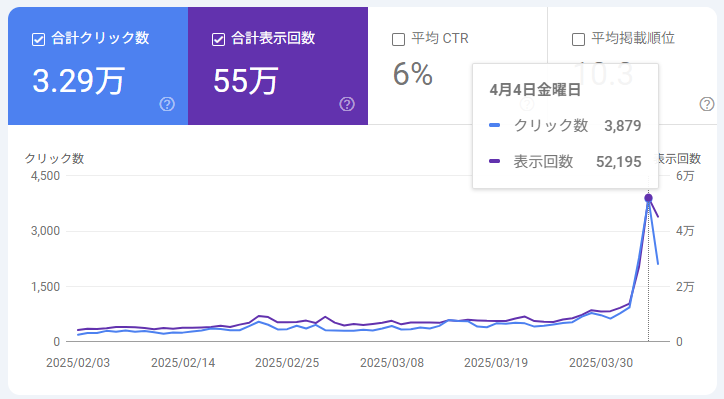Click the 2万 right axis label
The image size is (724, 399).
coord(685,287)
